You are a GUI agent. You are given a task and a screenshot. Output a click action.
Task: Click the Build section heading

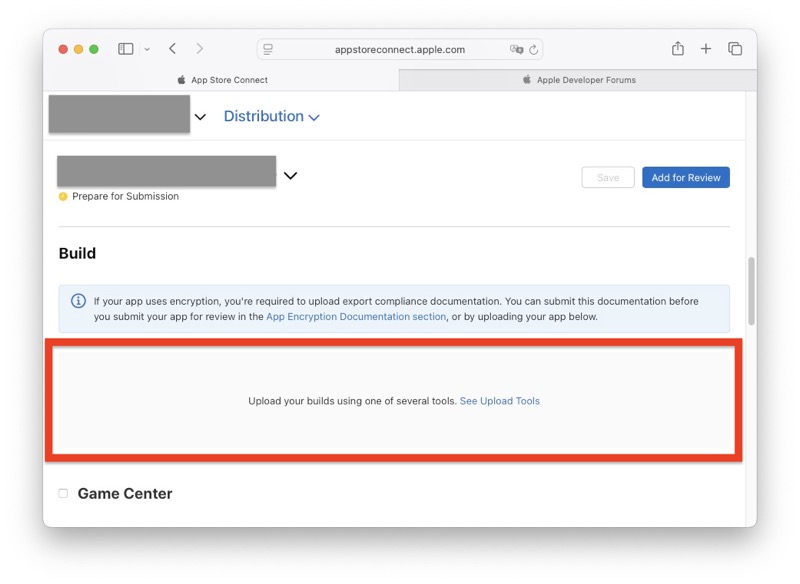[x=77, y=253]
